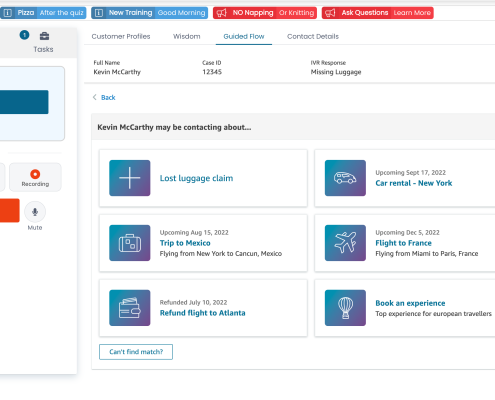Click the orange end call button

[10, 210]
